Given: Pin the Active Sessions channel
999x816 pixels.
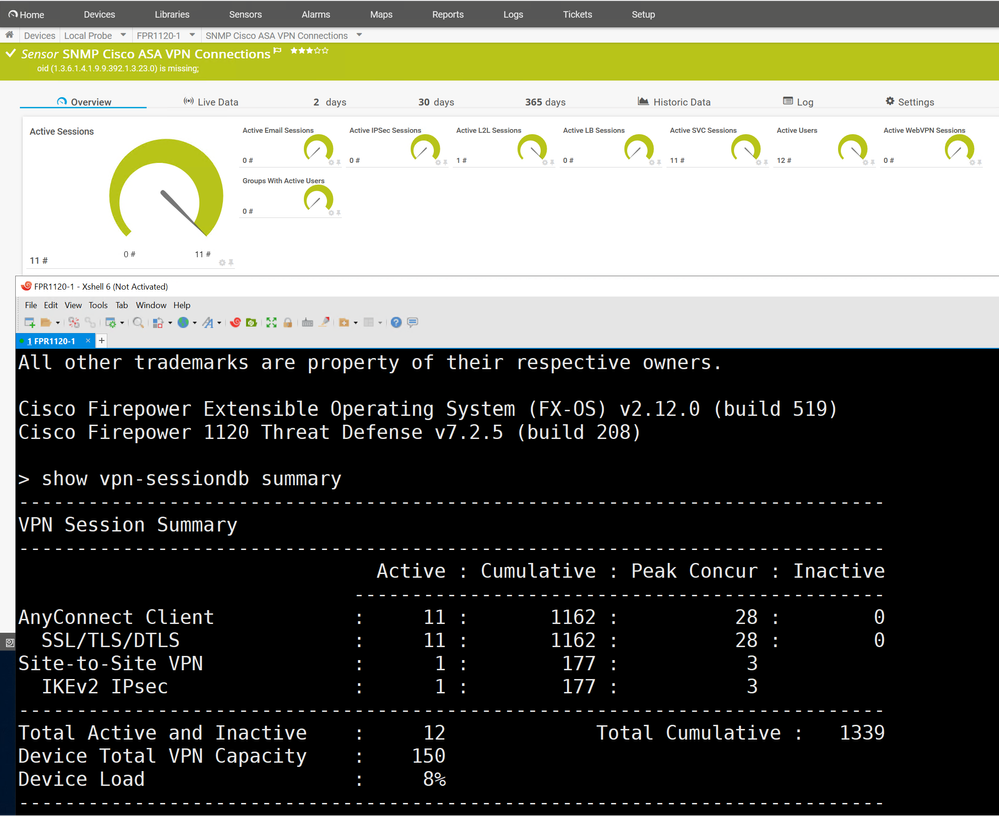Looking at the screenshot, I should point(231,262).
